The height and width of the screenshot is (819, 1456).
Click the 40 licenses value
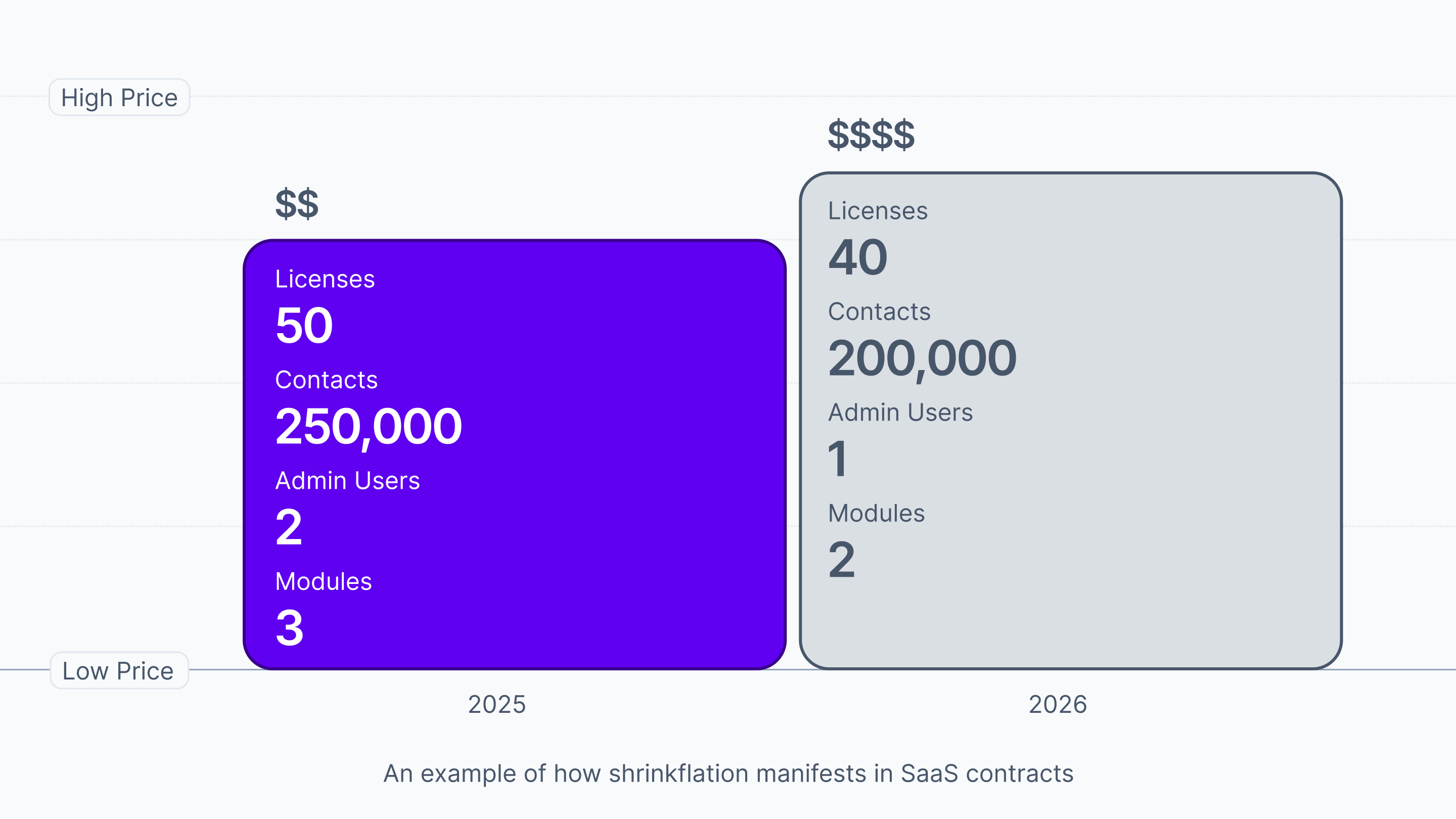pos(857,257)
